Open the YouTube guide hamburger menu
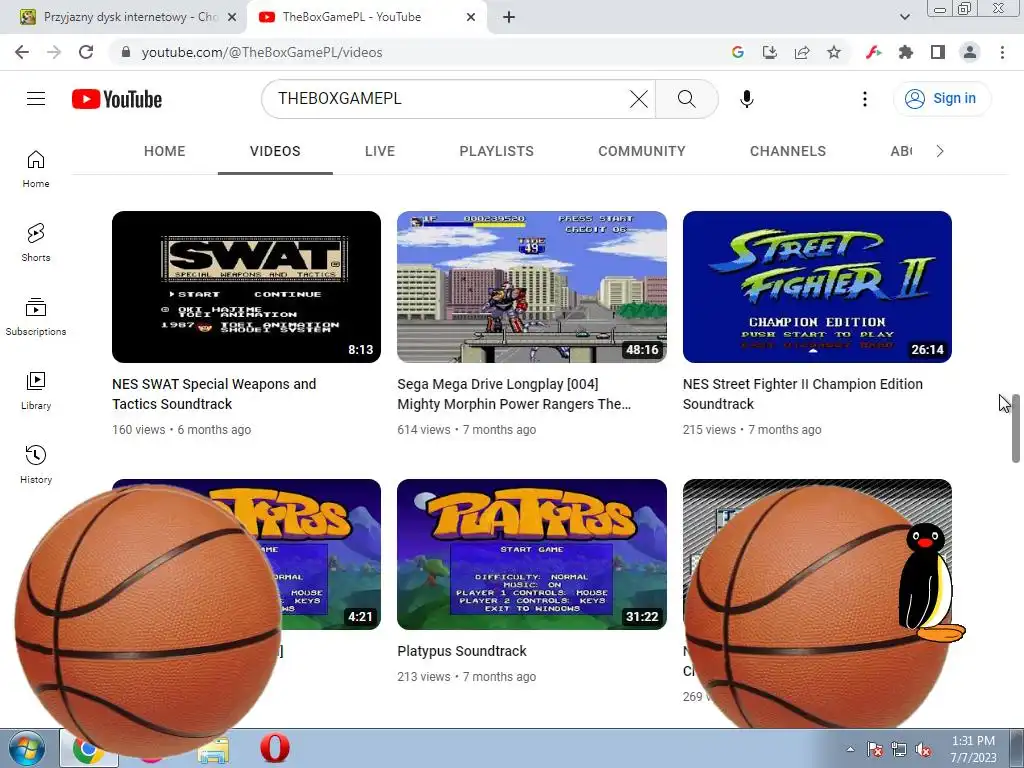This screenshot has height=768, width=1024. (36, 99)
